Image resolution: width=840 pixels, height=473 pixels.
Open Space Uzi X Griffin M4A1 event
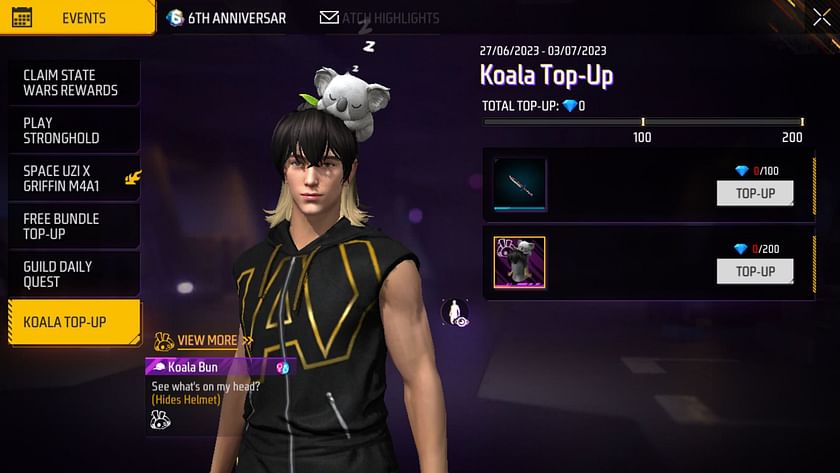coord(74,178)
